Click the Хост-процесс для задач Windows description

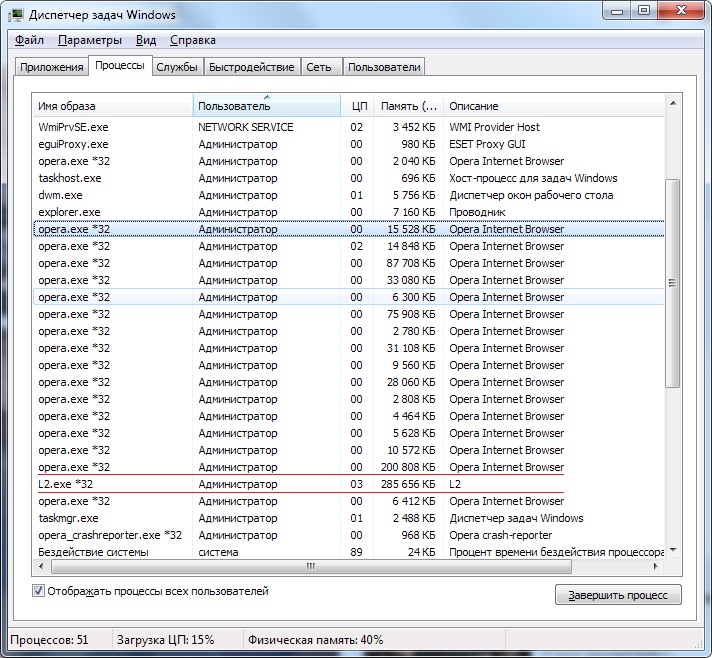[533, 178]
